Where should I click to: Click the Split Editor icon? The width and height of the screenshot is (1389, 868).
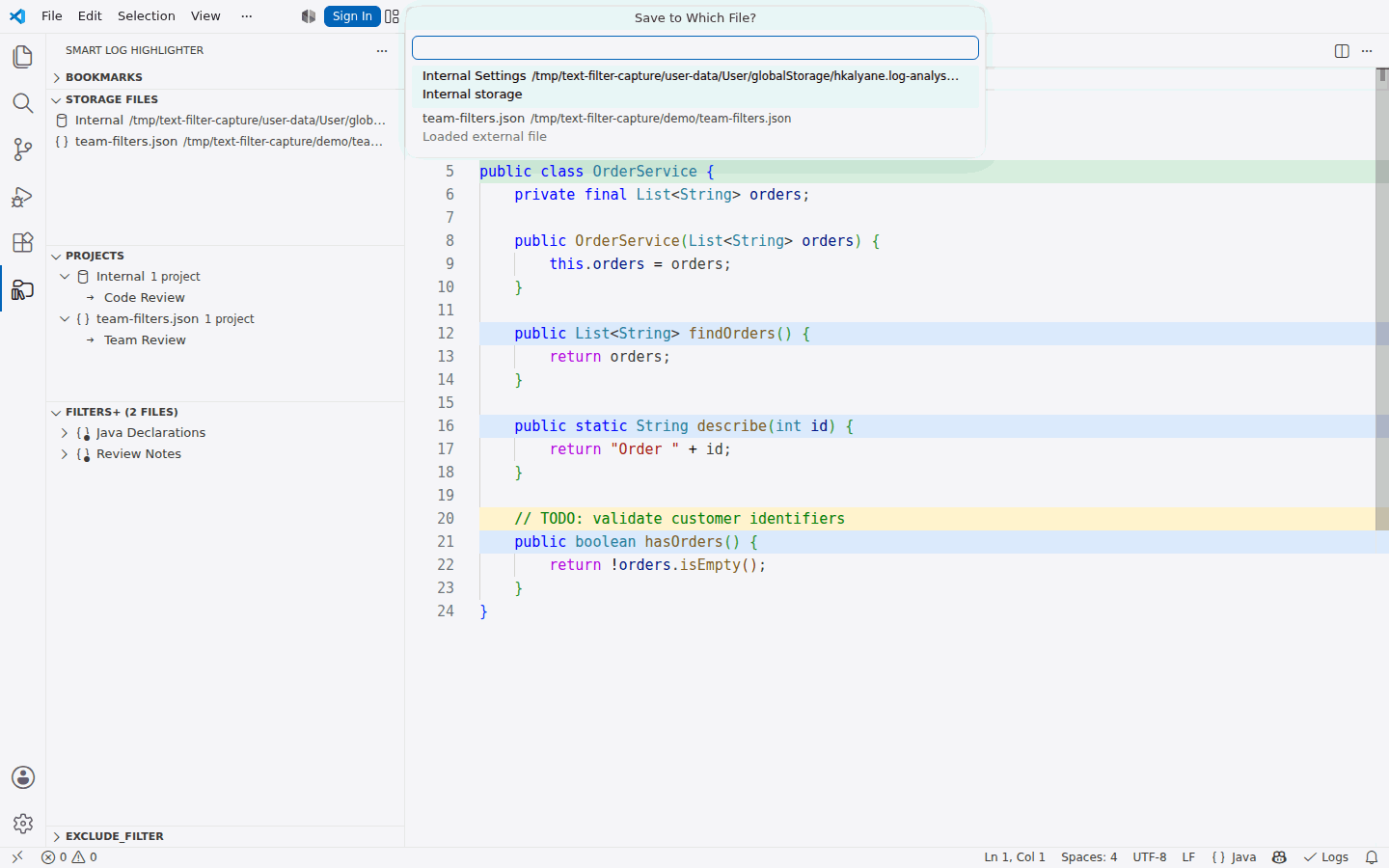click(1342, 51)
